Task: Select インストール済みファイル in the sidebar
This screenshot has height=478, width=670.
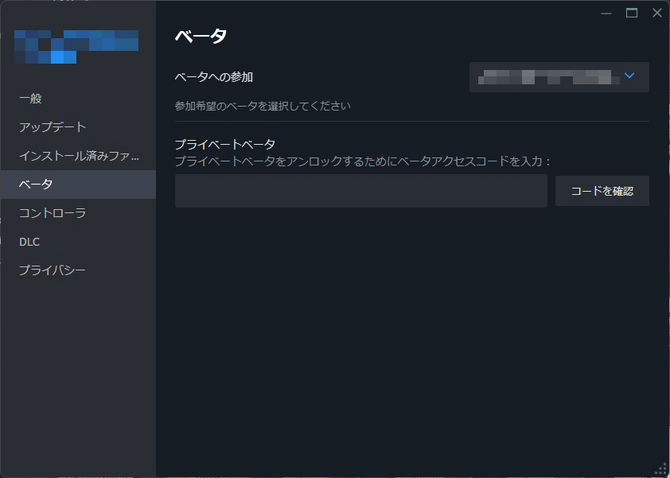Action: [x=78, y=156]
